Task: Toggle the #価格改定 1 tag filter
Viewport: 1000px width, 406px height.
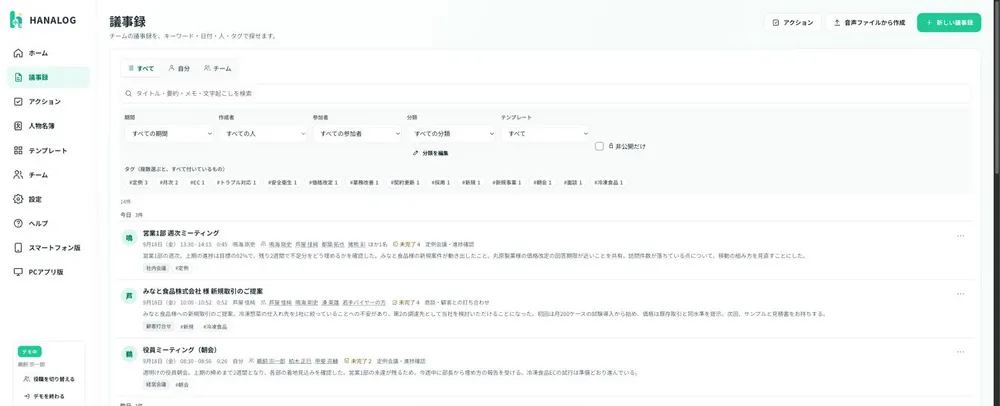Action: point(323,182)
